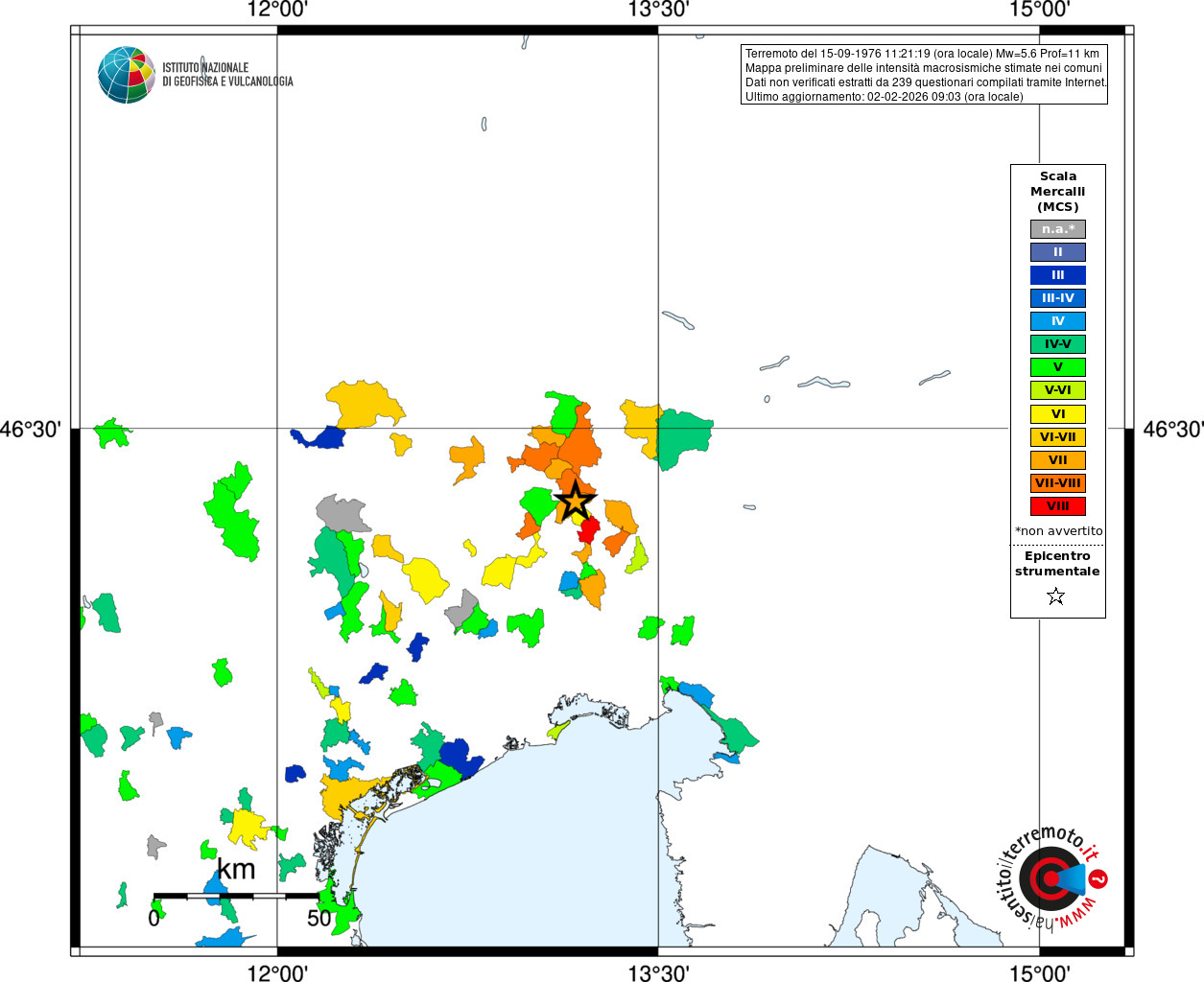Pick the VII-VIII orange legend swatch
The width and height of the screenshot is (1204, 982).
tap(1057, 483)
